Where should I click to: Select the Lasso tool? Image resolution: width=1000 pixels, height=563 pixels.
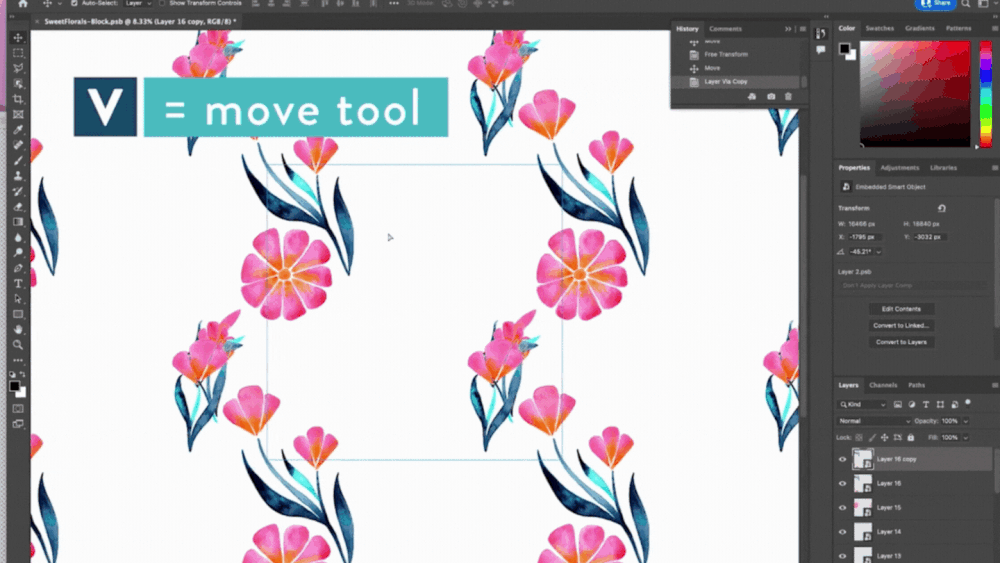coord(18,68)
